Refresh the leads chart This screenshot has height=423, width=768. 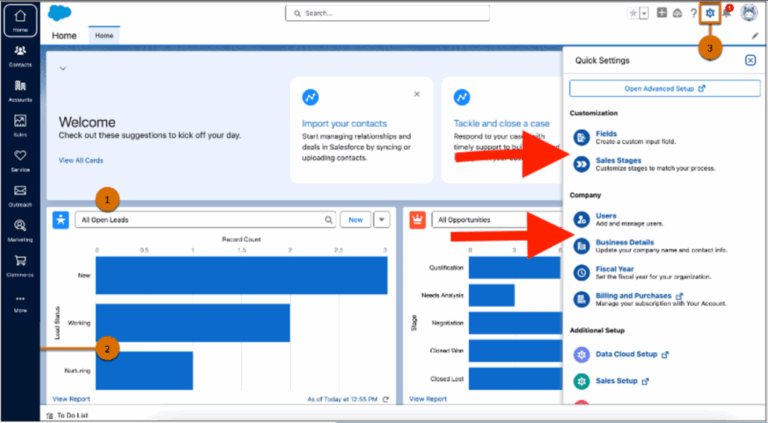385,400
